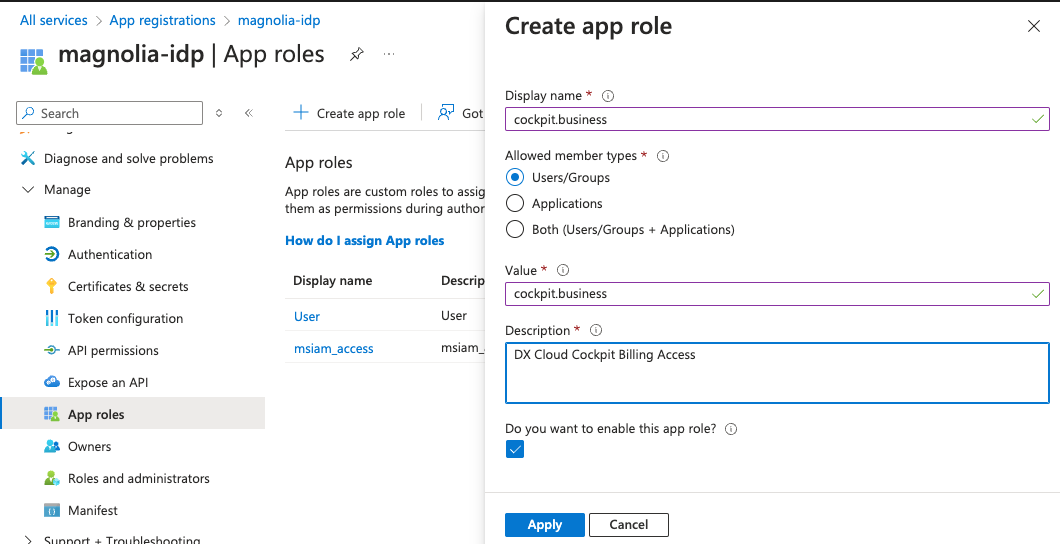Open Token configuration
Screen dimensions: 1060x544
pyautogui.click(x=125, y=318)
